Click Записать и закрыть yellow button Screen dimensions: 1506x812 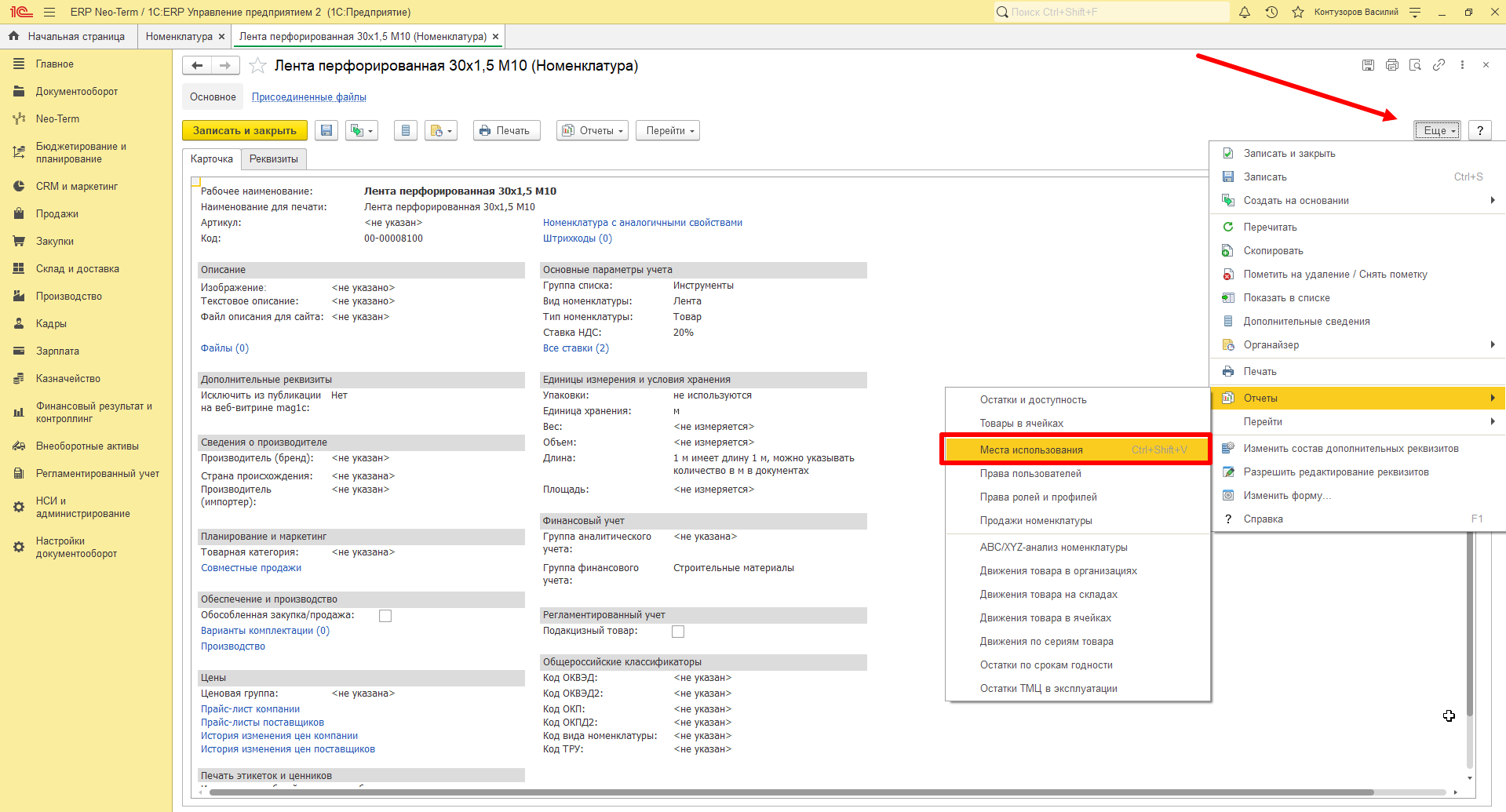[x=245, y=131]
